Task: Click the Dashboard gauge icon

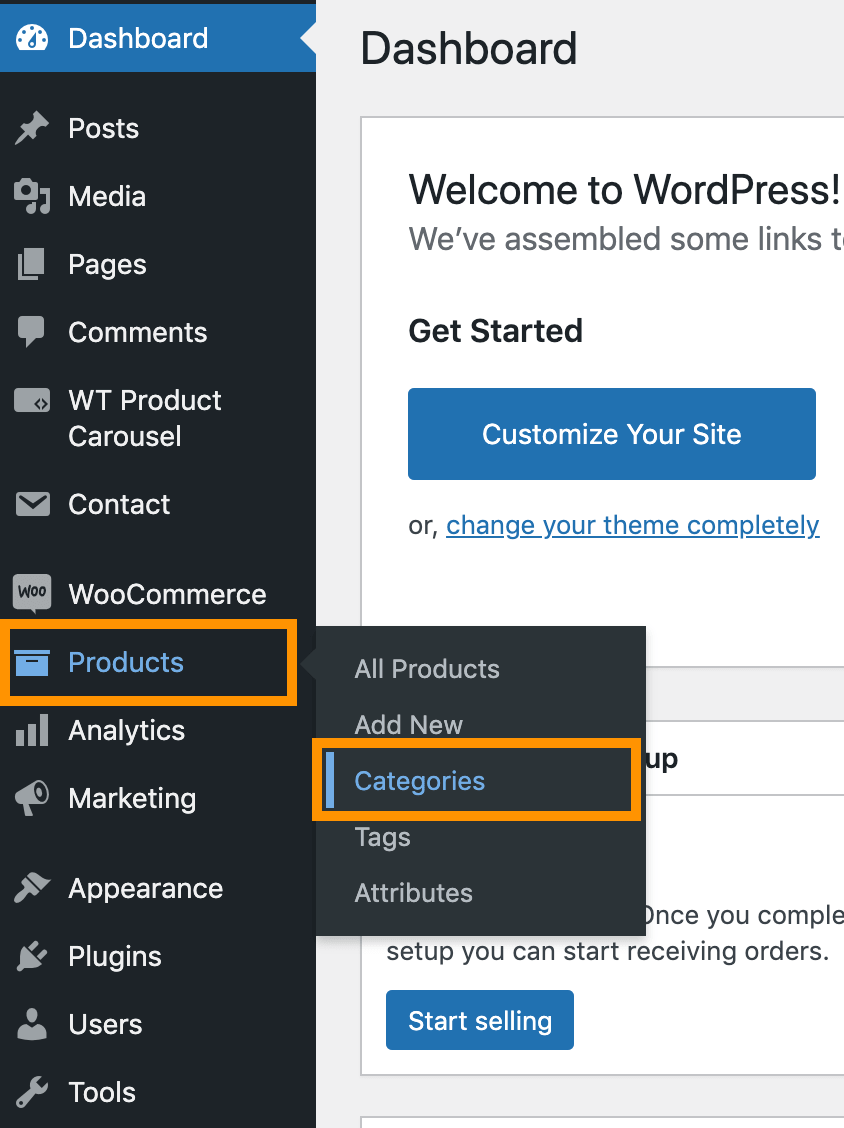Action: (x=32, y=38)
